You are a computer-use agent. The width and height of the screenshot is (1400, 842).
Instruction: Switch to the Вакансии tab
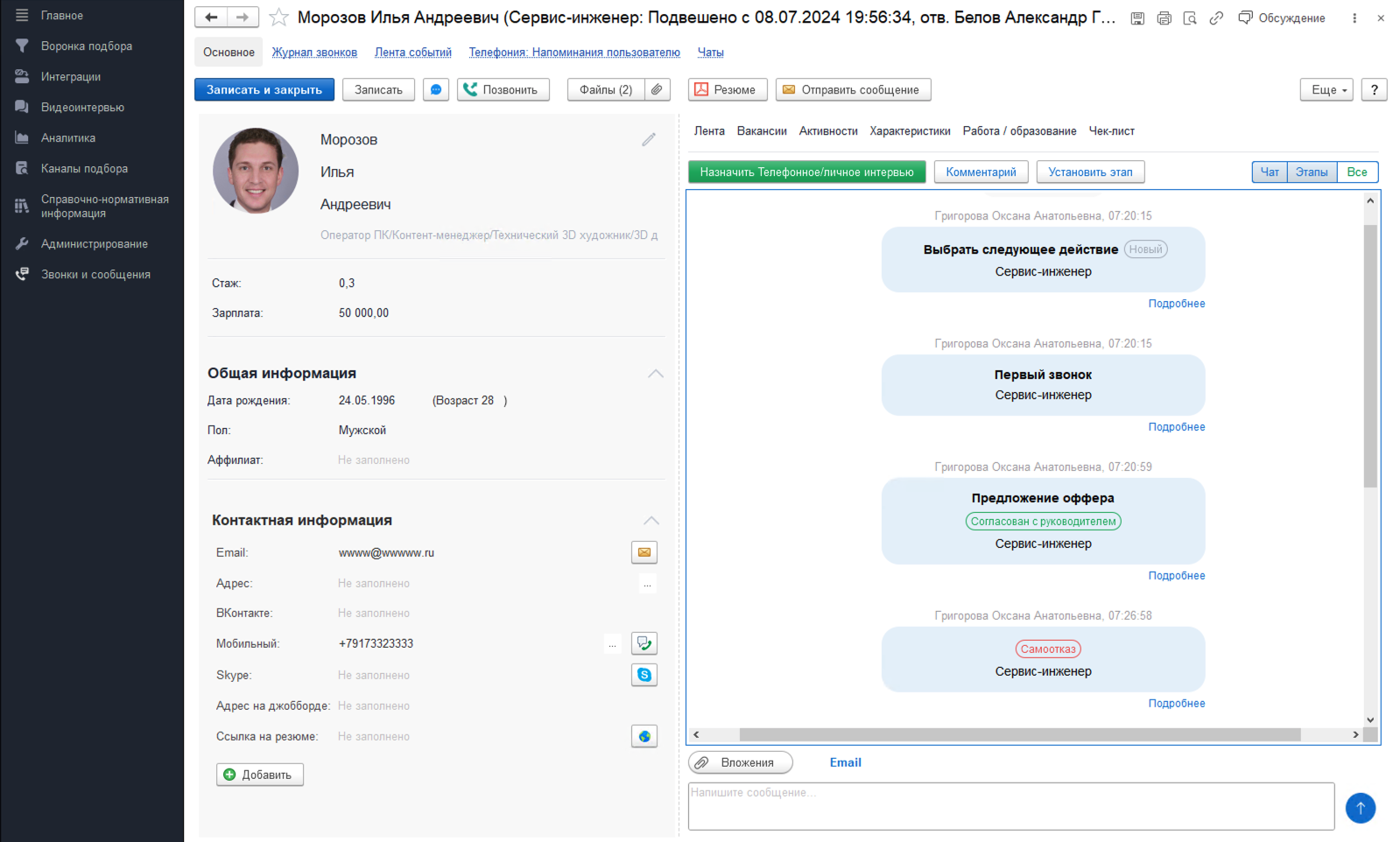762,131
